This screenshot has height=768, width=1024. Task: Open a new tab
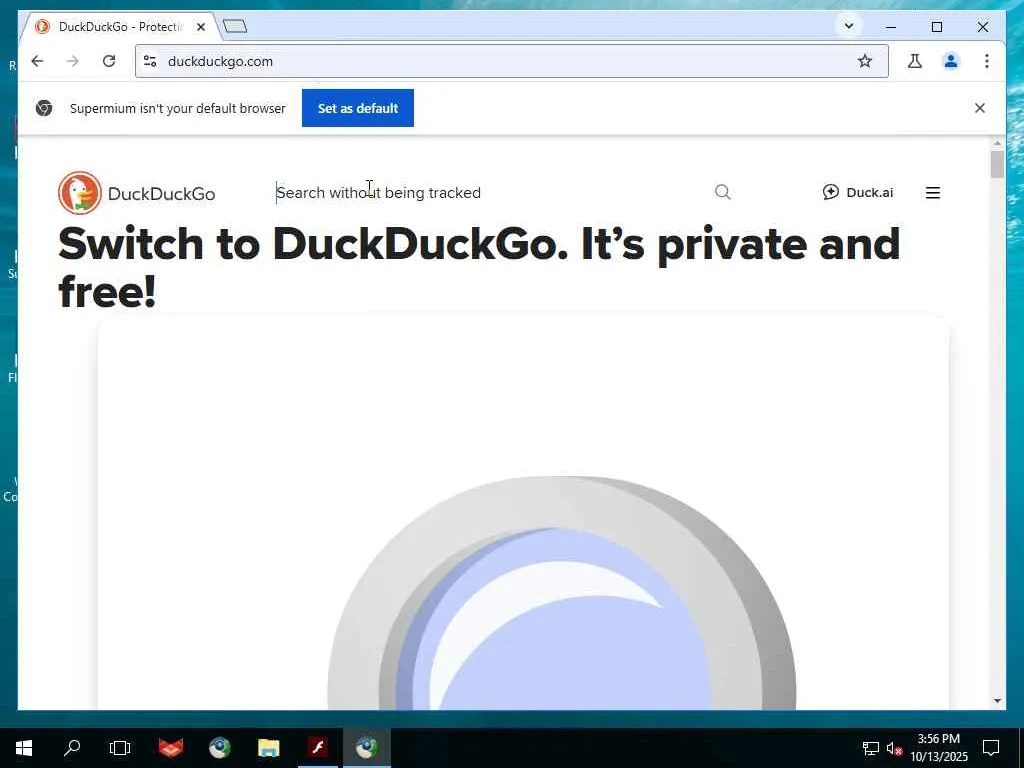tap(235, 27)
